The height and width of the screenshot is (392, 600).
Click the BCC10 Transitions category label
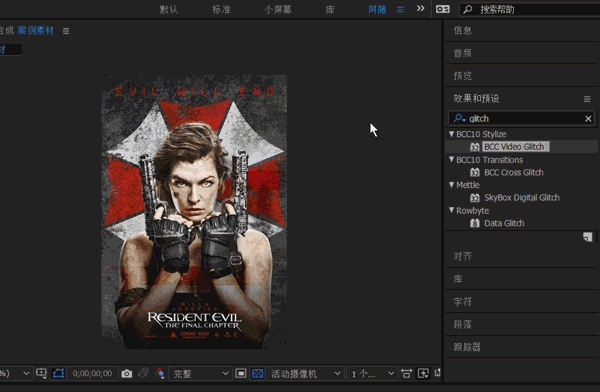[490, 160]
